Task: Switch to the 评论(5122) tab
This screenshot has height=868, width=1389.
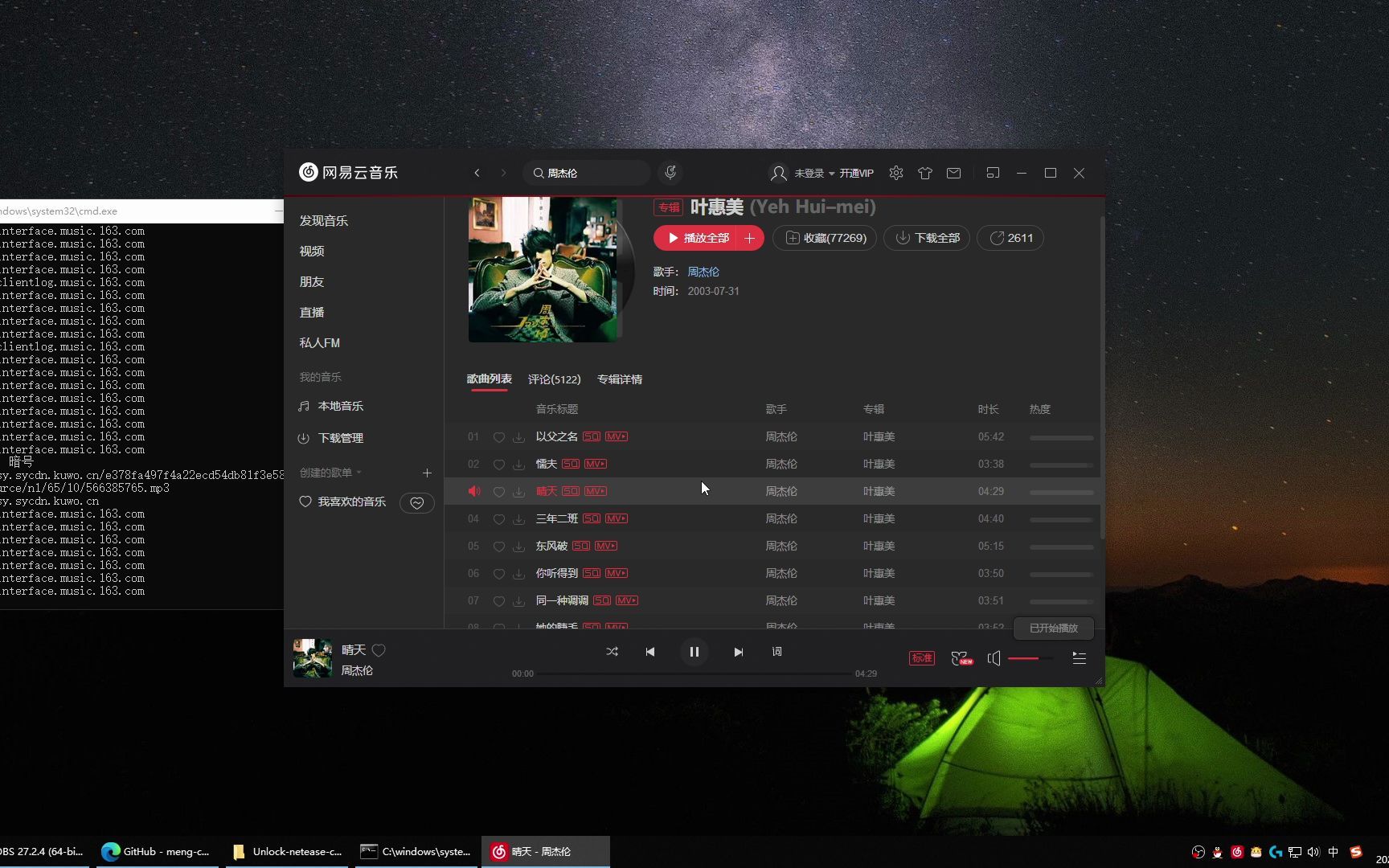Action: coord(555,379)
